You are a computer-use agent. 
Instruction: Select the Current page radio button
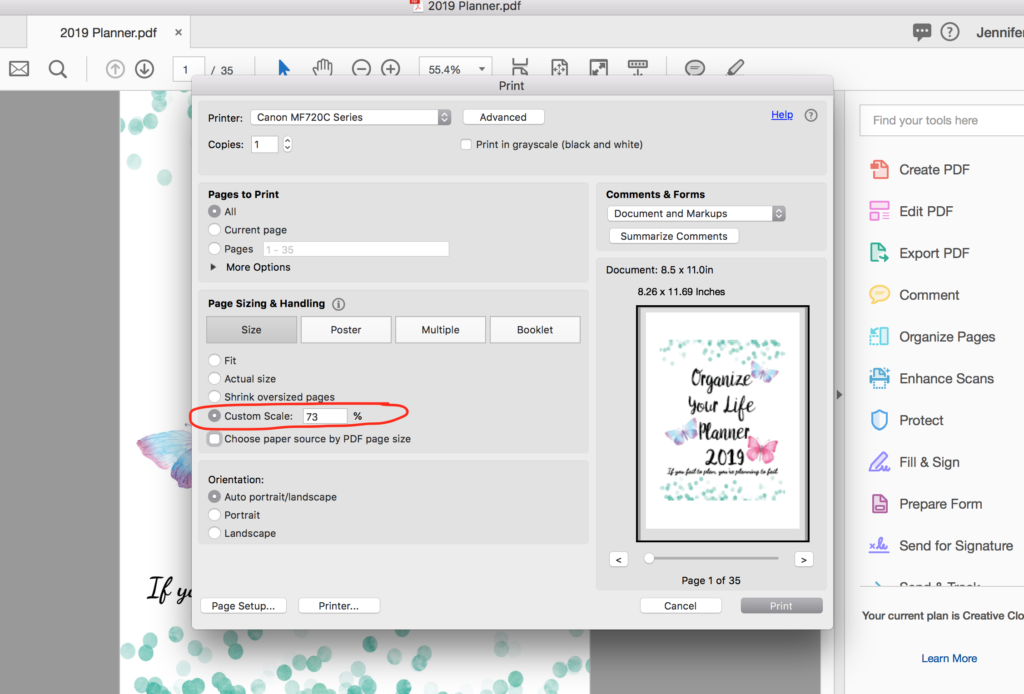point(216,229)
